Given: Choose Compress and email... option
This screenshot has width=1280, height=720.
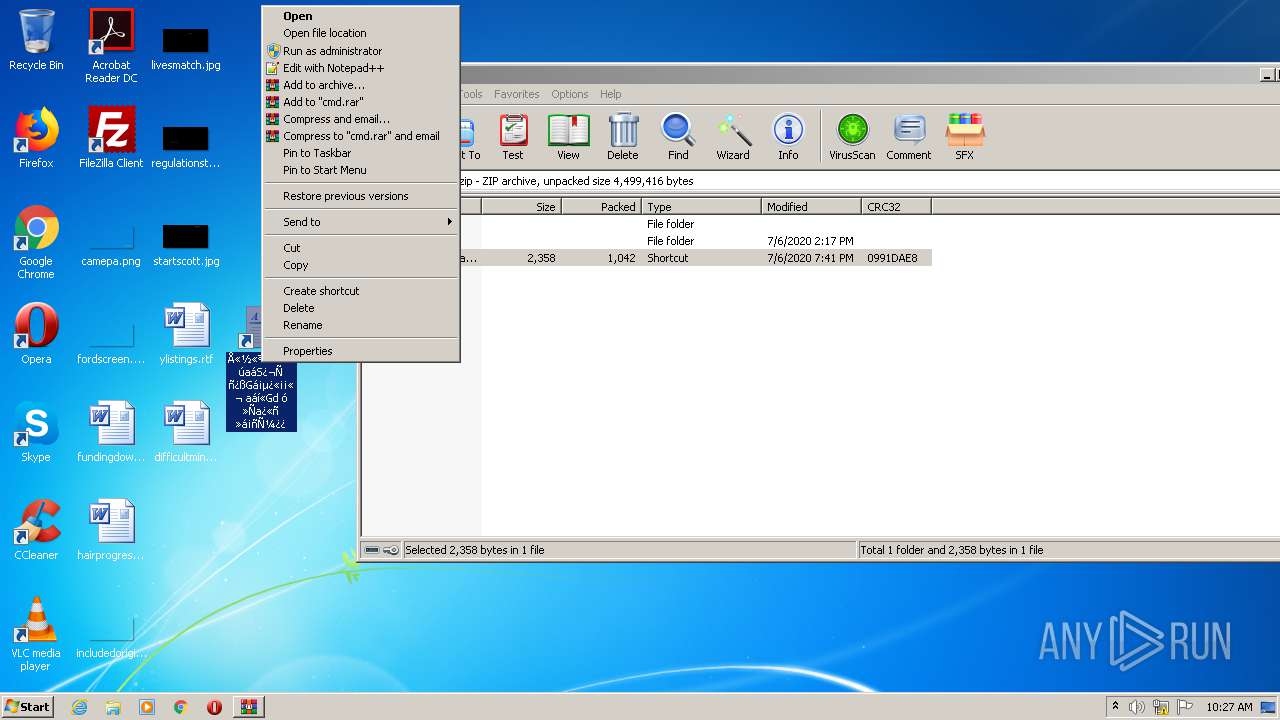Looking at the screenshot, I should click(x=360, y=119).
